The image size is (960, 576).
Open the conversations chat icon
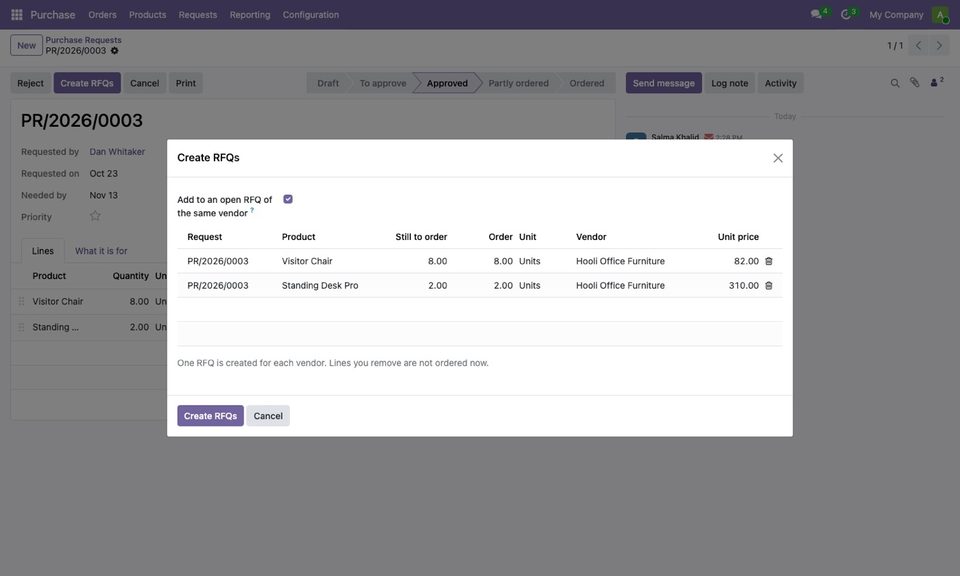point(816,14)
